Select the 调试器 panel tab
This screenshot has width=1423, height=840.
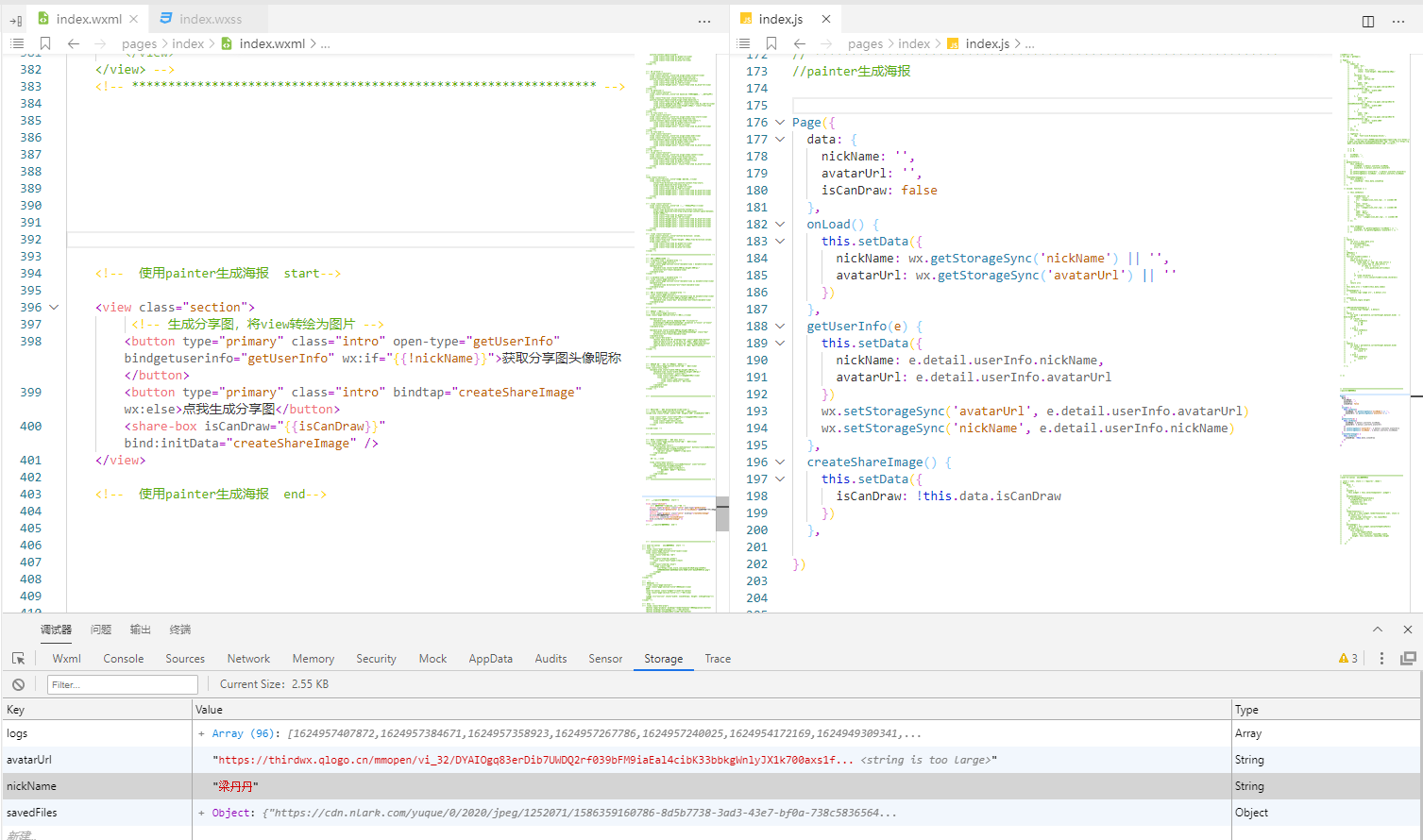(56, 630)
